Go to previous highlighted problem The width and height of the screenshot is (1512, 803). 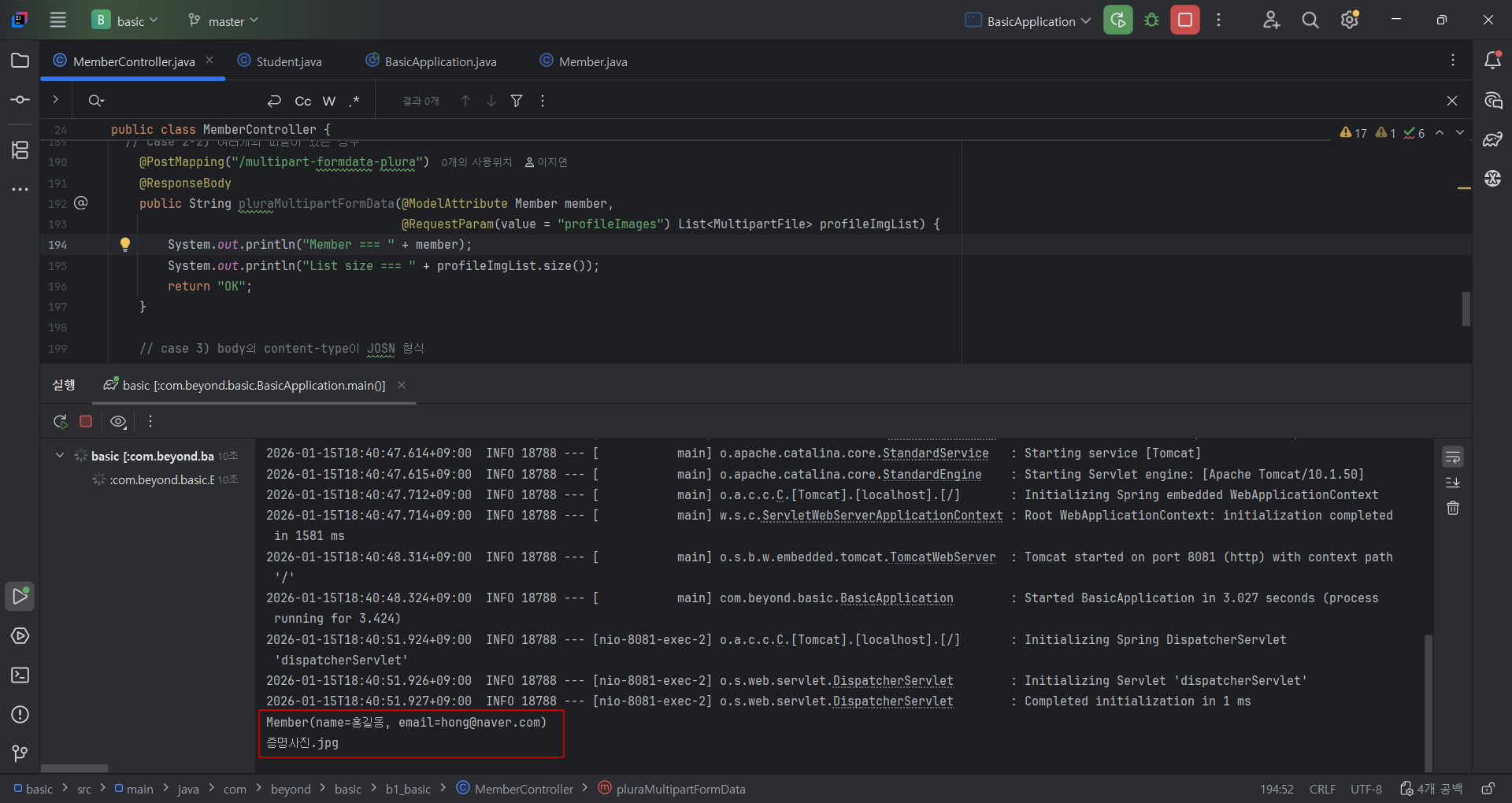point(1440,132)
